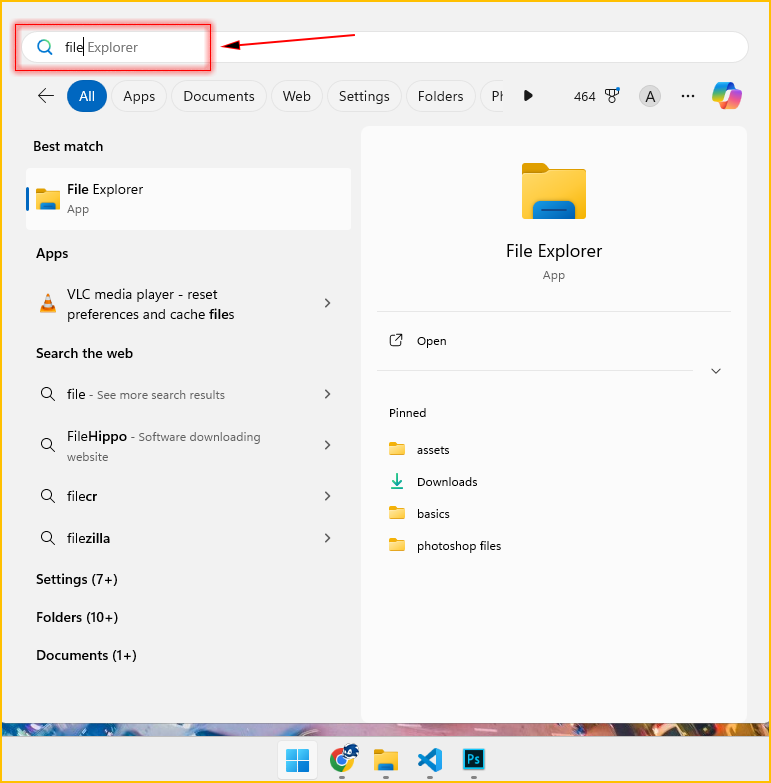
Task: Open the pinned Downloads folder
Action: 447,482
